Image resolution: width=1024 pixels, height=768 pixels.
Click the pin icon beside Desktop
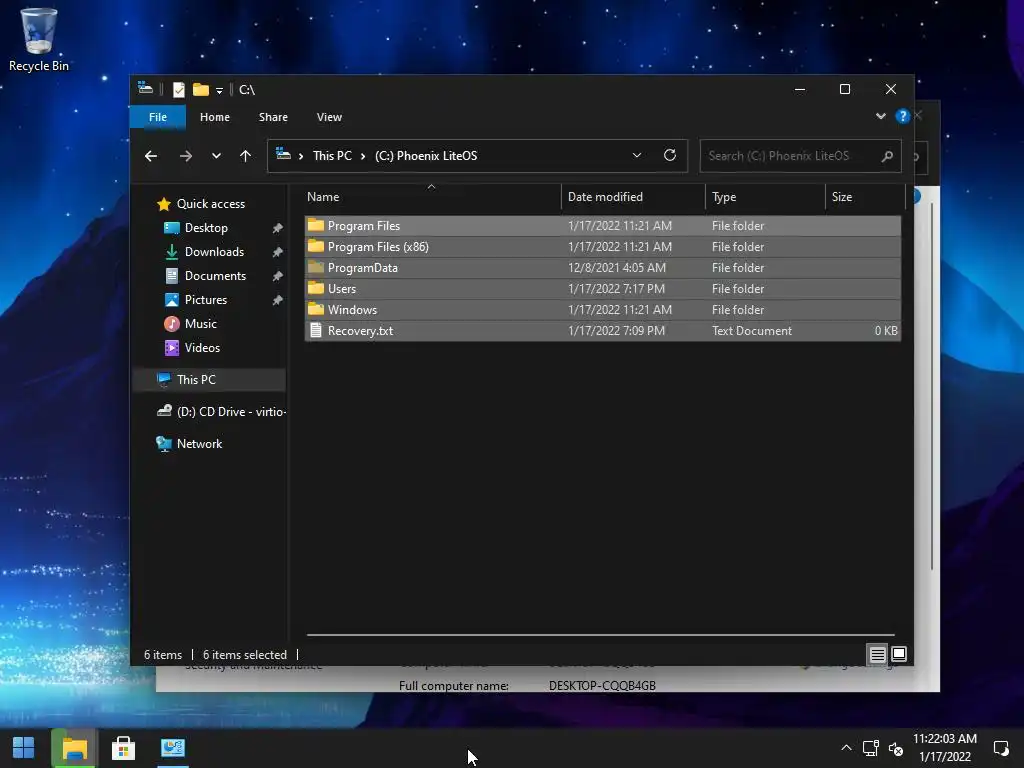click(277, 228)
